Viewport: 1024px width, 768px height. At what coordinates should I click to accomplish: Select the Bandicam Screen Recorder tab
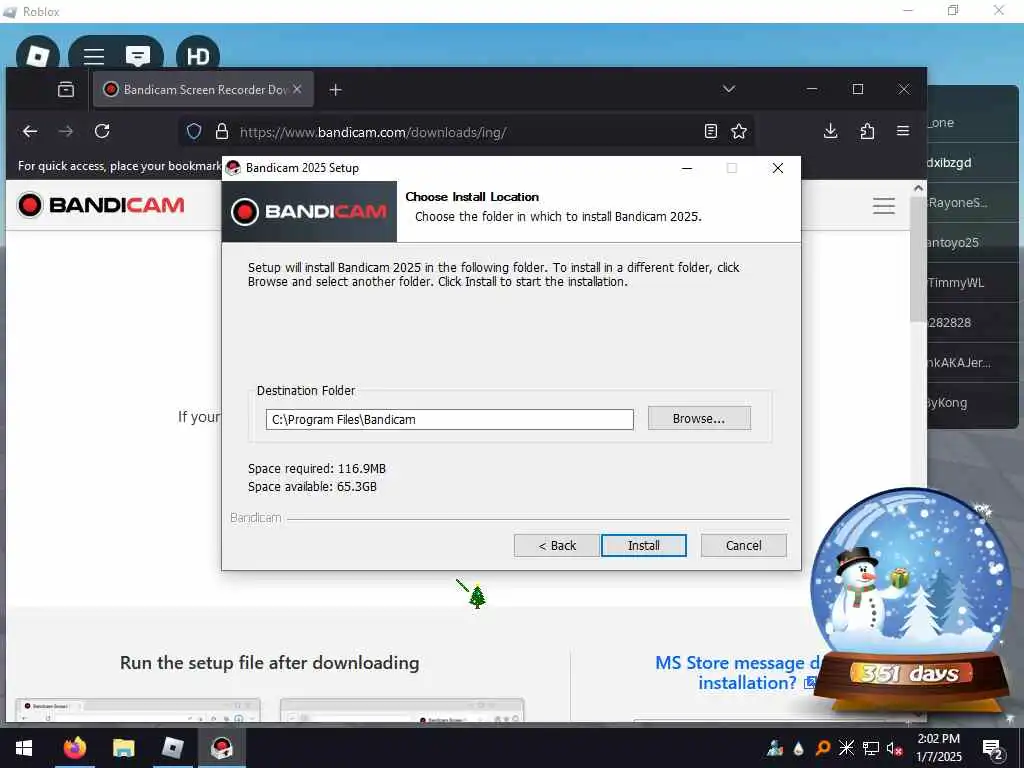[x=203, y=89]
